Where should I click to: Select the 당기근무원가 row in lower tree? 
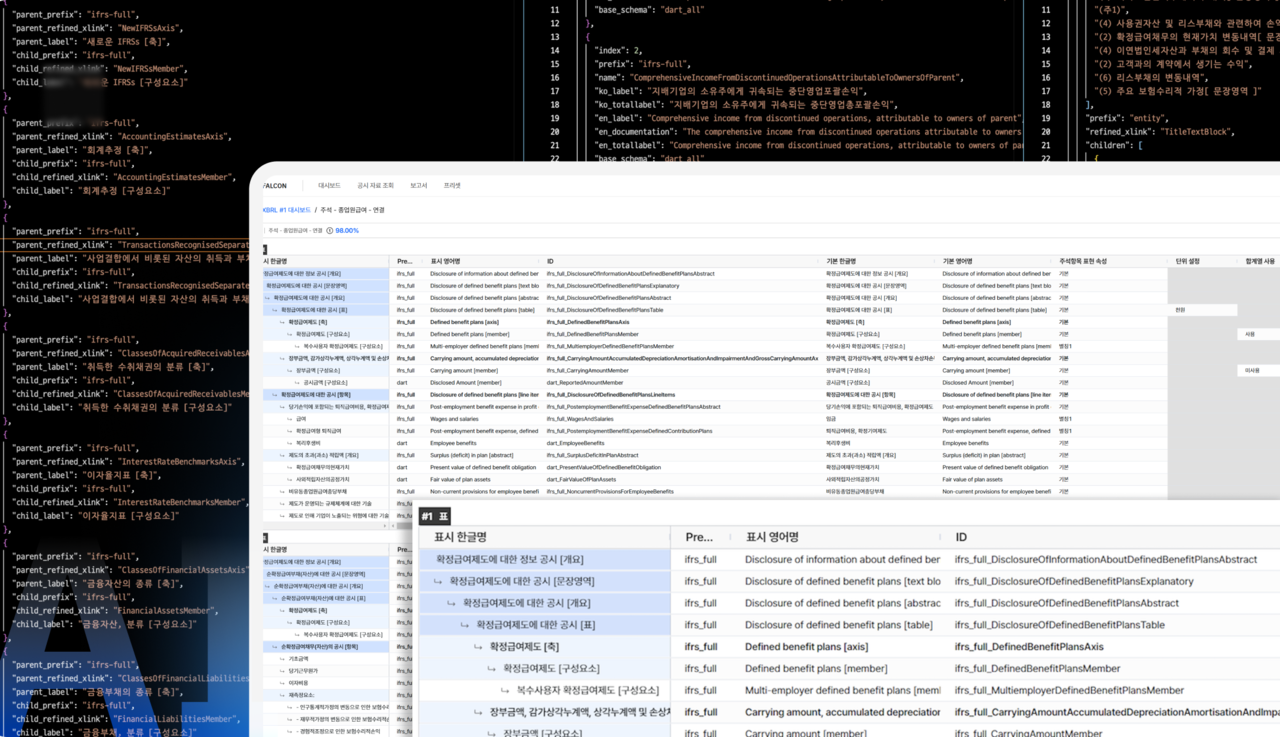(326, 671)
